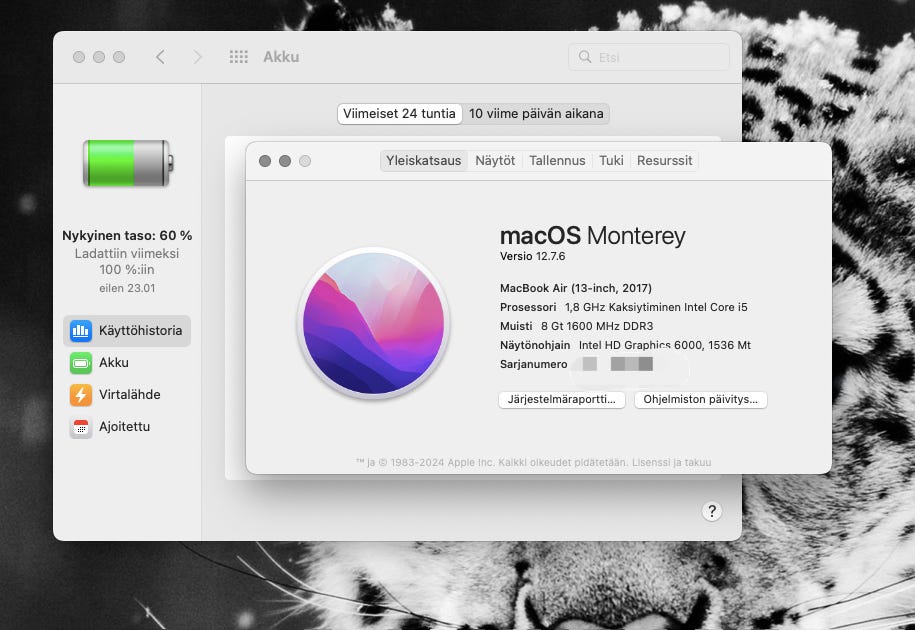The height and width of the screenshot is (630, 915).
Task: Select the Virtalähde sidebar label
Action: [x=130, y=395]
